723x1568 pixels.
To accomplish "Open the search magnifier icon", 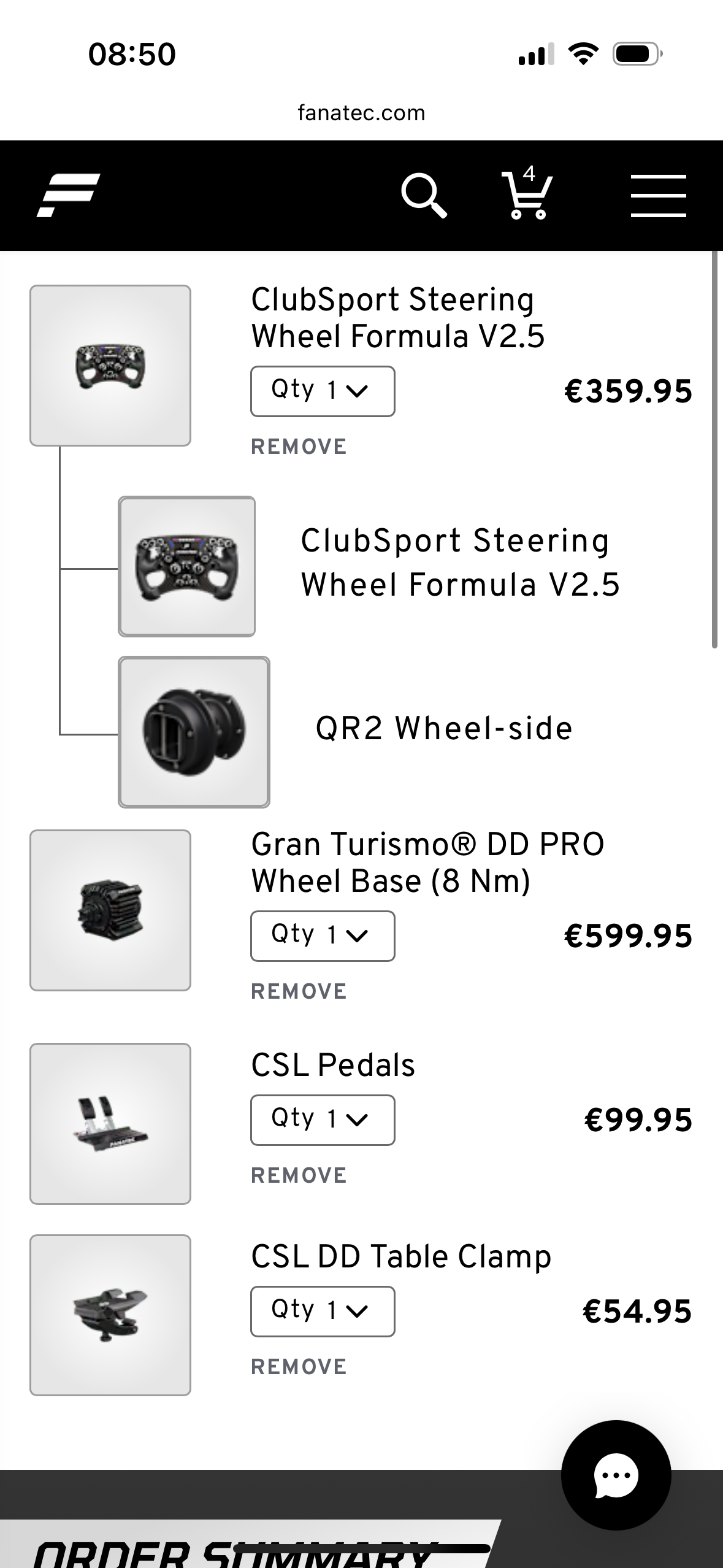I will pos(424,196).
